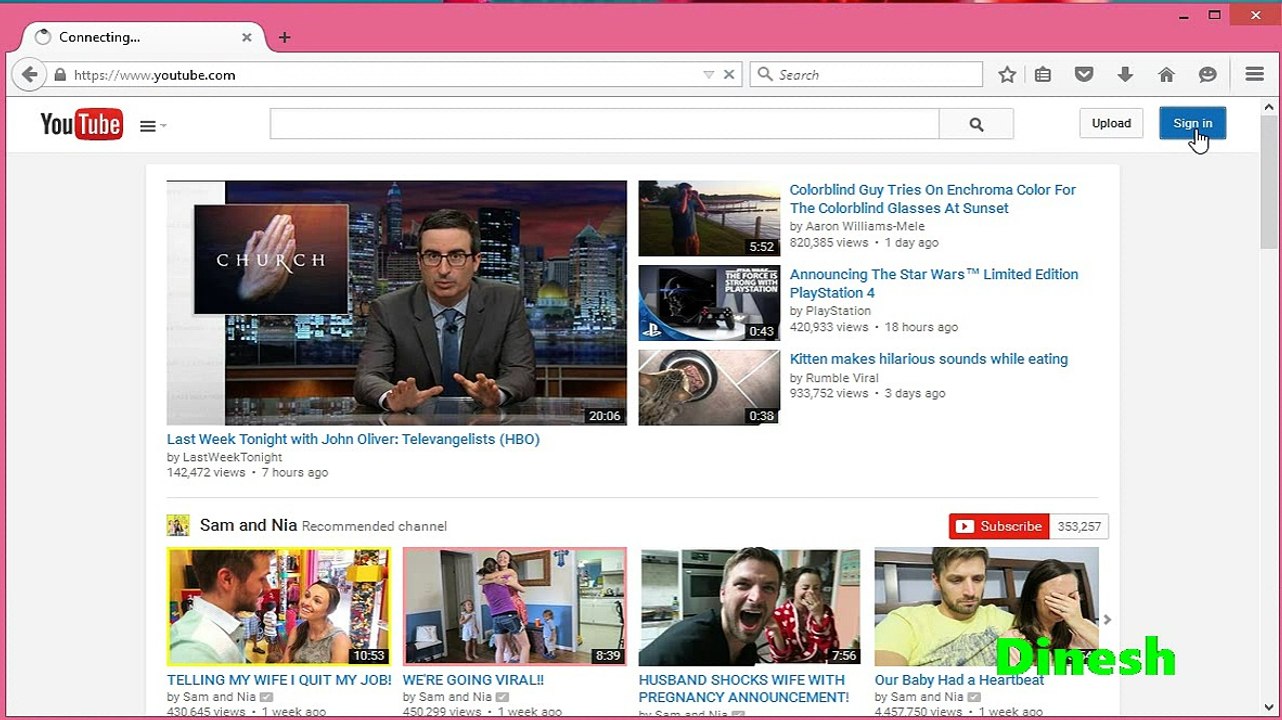Open TELLING MY WIFE I QUIT MY JOB link
This screenshot has width=1282, height=720.
(279, 680)
